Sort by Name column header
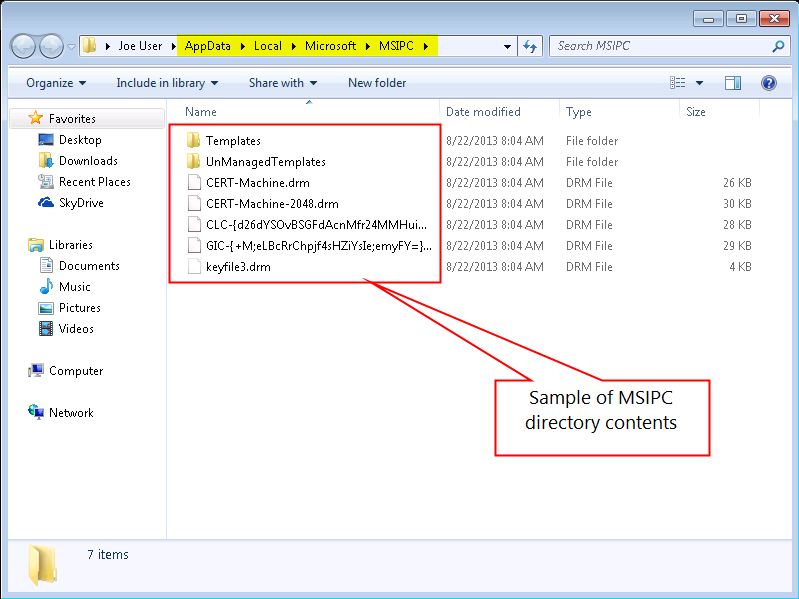The width and height of the screenshot is (799, 599). (x=201, y=112)
